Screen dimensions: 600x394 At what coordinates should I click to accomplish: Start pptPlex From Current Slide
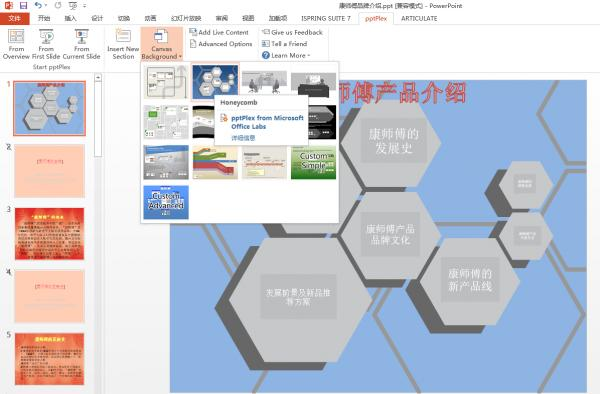coord(82,44)
